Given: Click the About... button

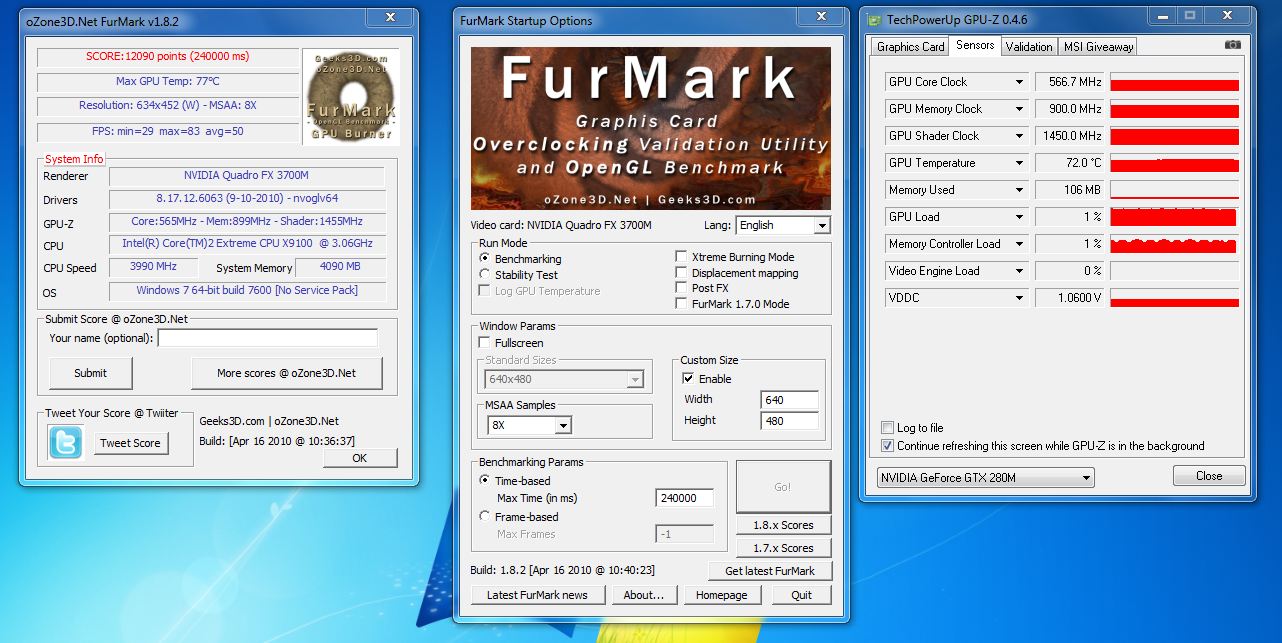Looking at the screenshot, I should pyautogui.click(x=643, y=595).
